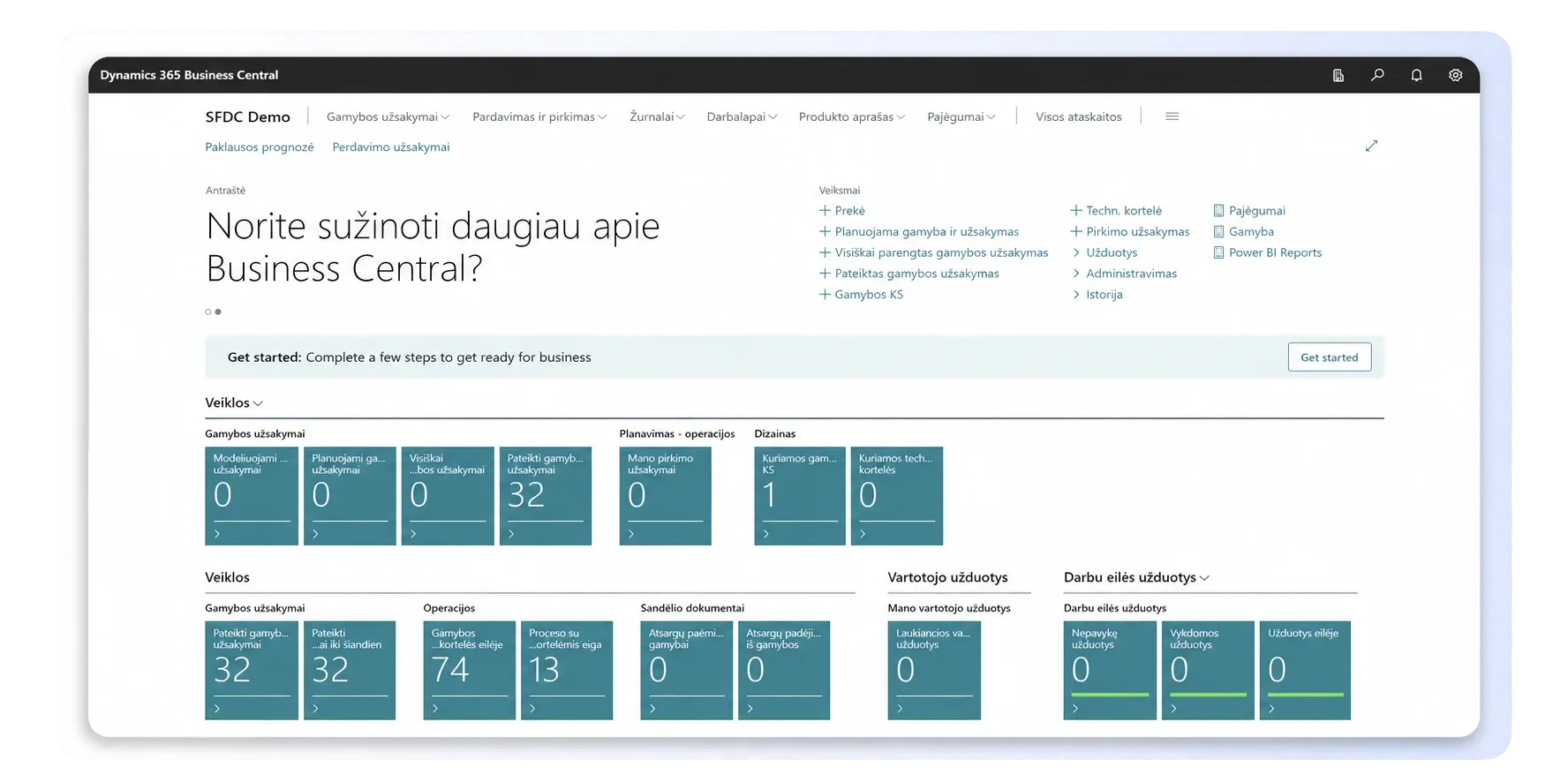Click plus icon beside Planuojama gamyba ir užsakymas
Screen dimensions: 1568x782
pos(825,232)
